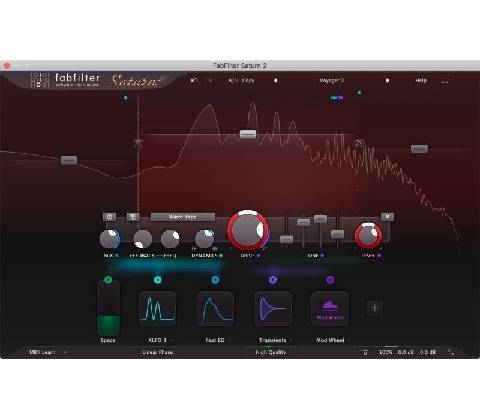Click the Space source label
Screen dimensions: 480x420
(x=108, y=340)
